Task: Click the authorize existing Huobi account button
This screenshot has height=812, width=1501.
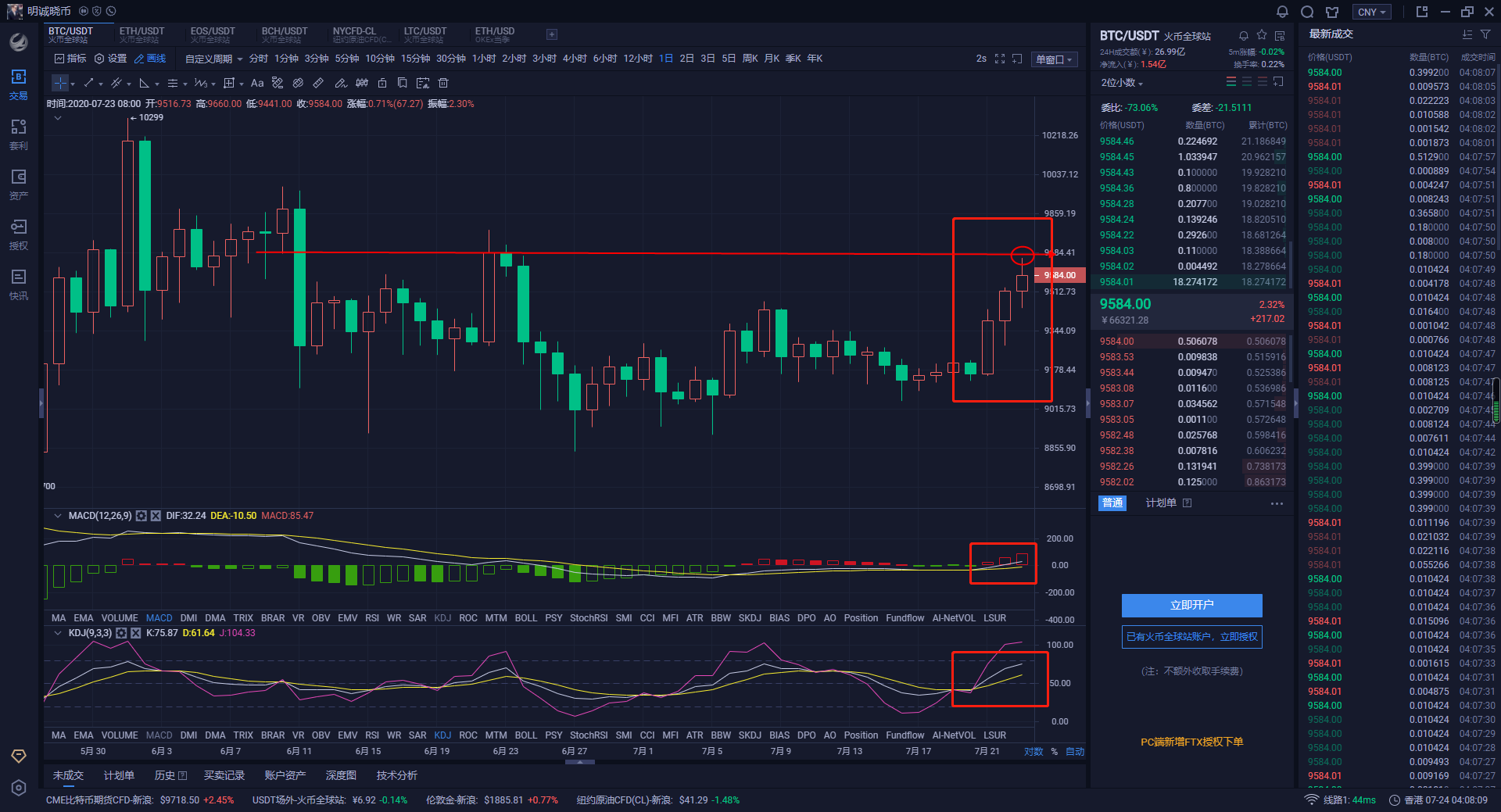Action: click(1191, 637)
